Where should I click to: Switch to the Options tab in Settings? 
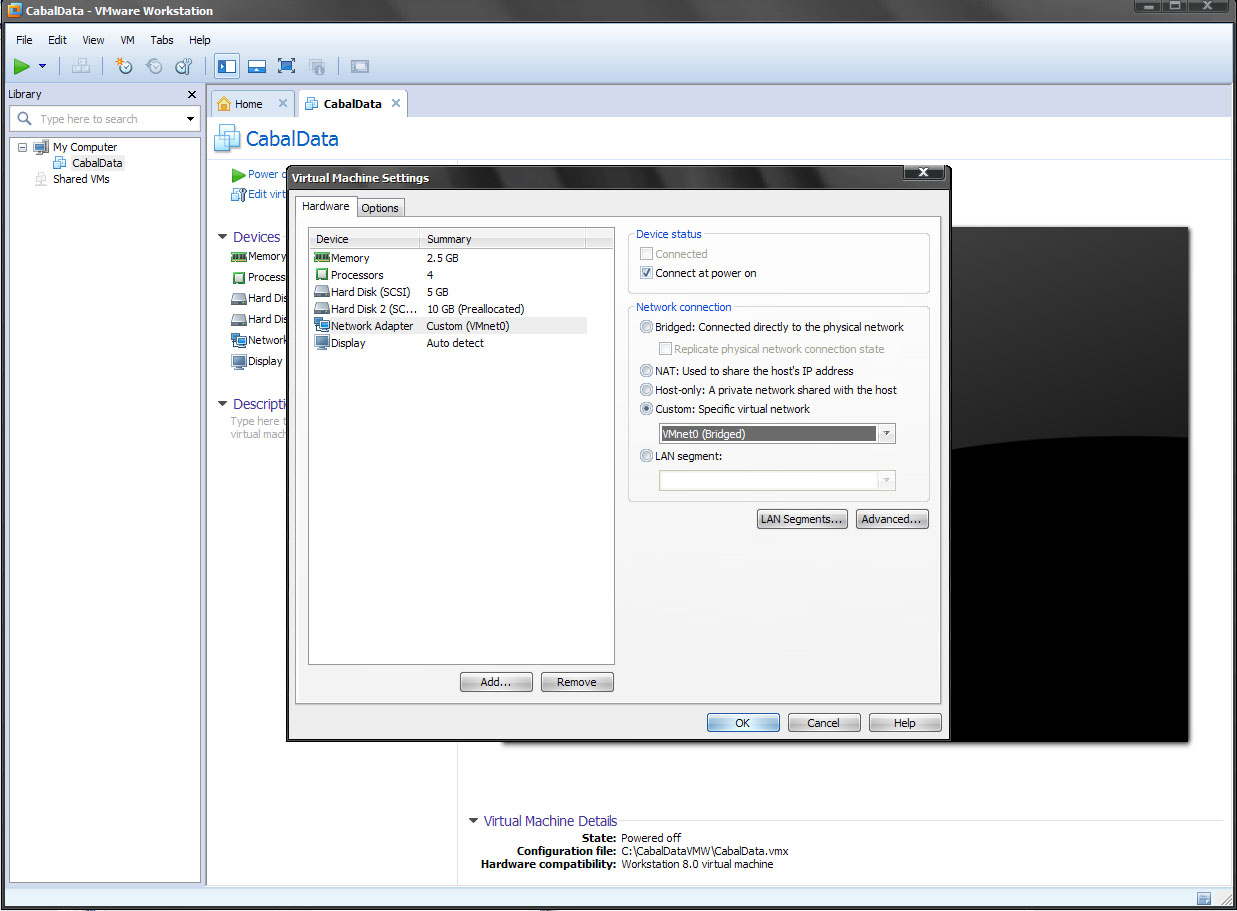click(380, 208)
